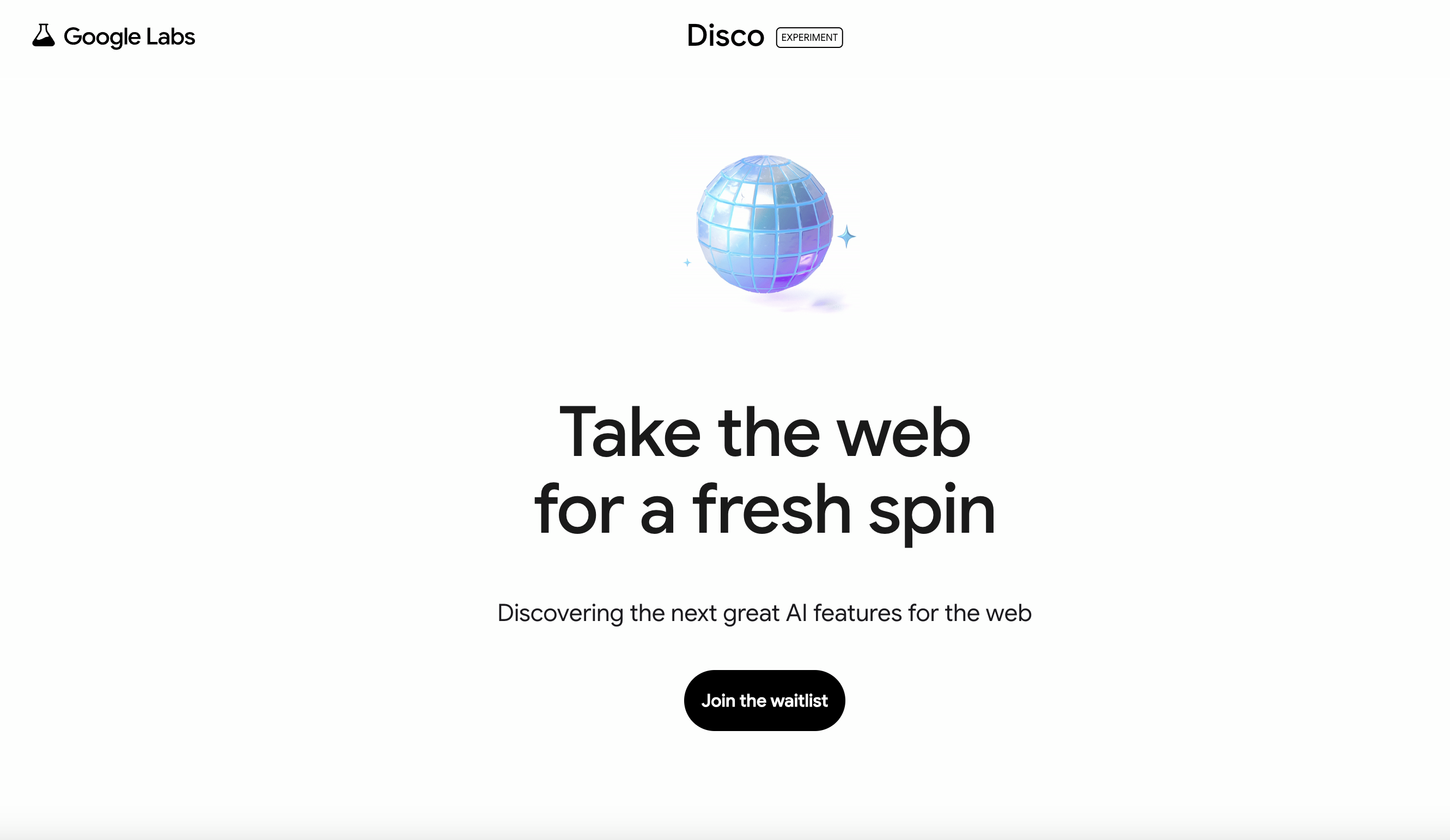Click the headline line "Take the web"

pos(765,433)
